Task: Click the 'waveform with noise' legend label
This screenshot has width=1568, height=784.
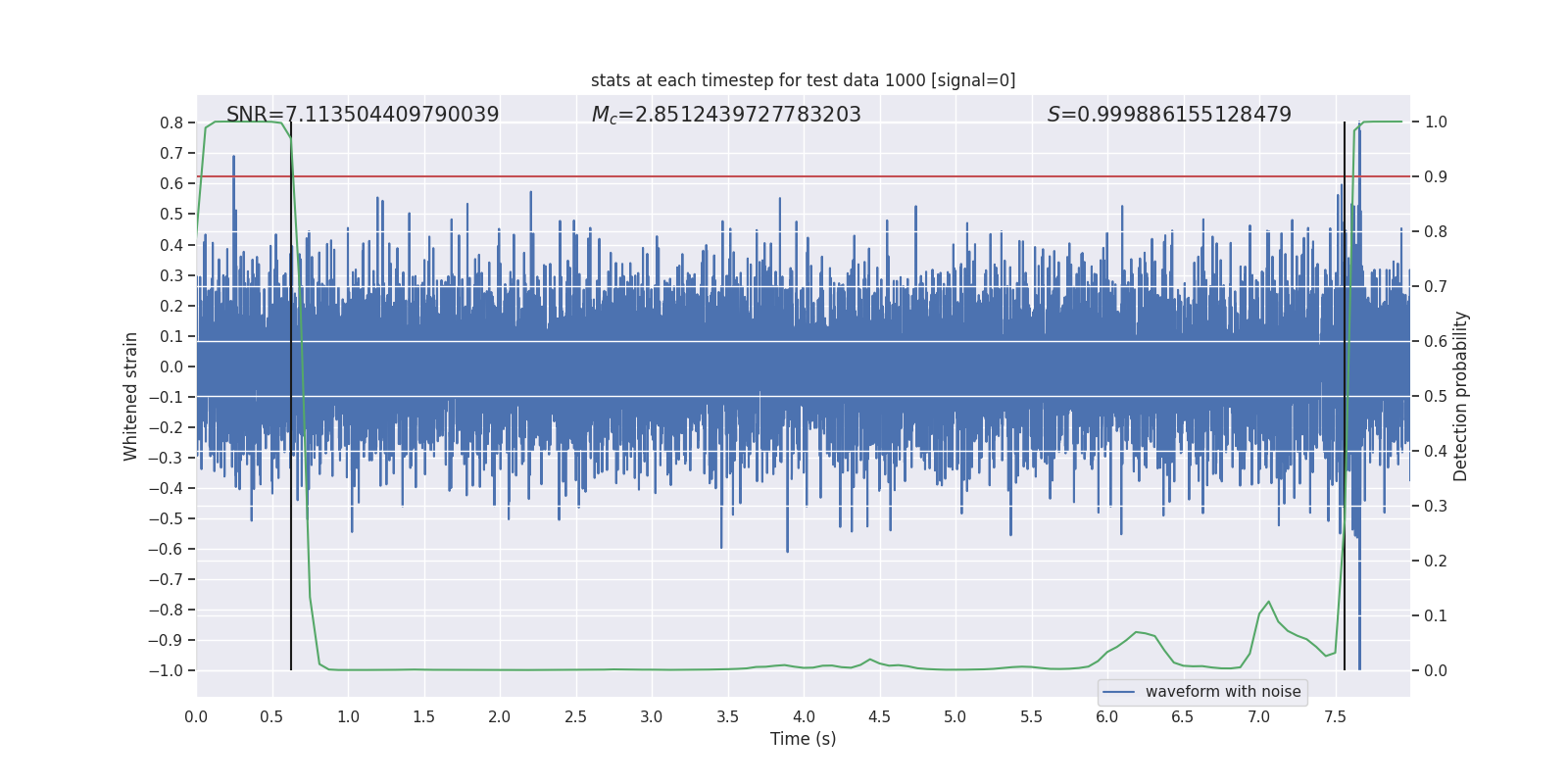Action: pos(1223,692)
